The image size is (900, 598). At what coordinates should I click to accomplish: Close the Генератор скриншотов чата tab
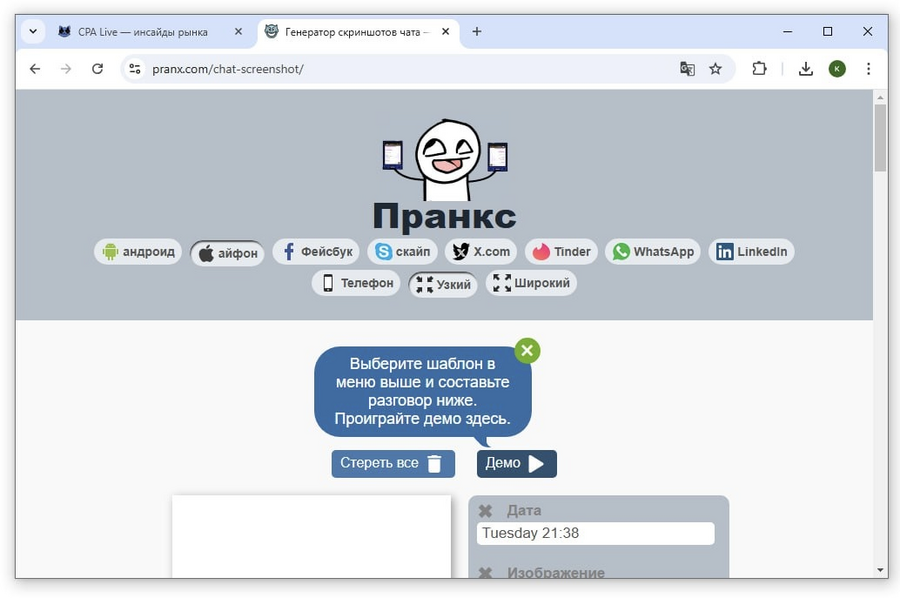pyautogui.click(x=445, y=32)
